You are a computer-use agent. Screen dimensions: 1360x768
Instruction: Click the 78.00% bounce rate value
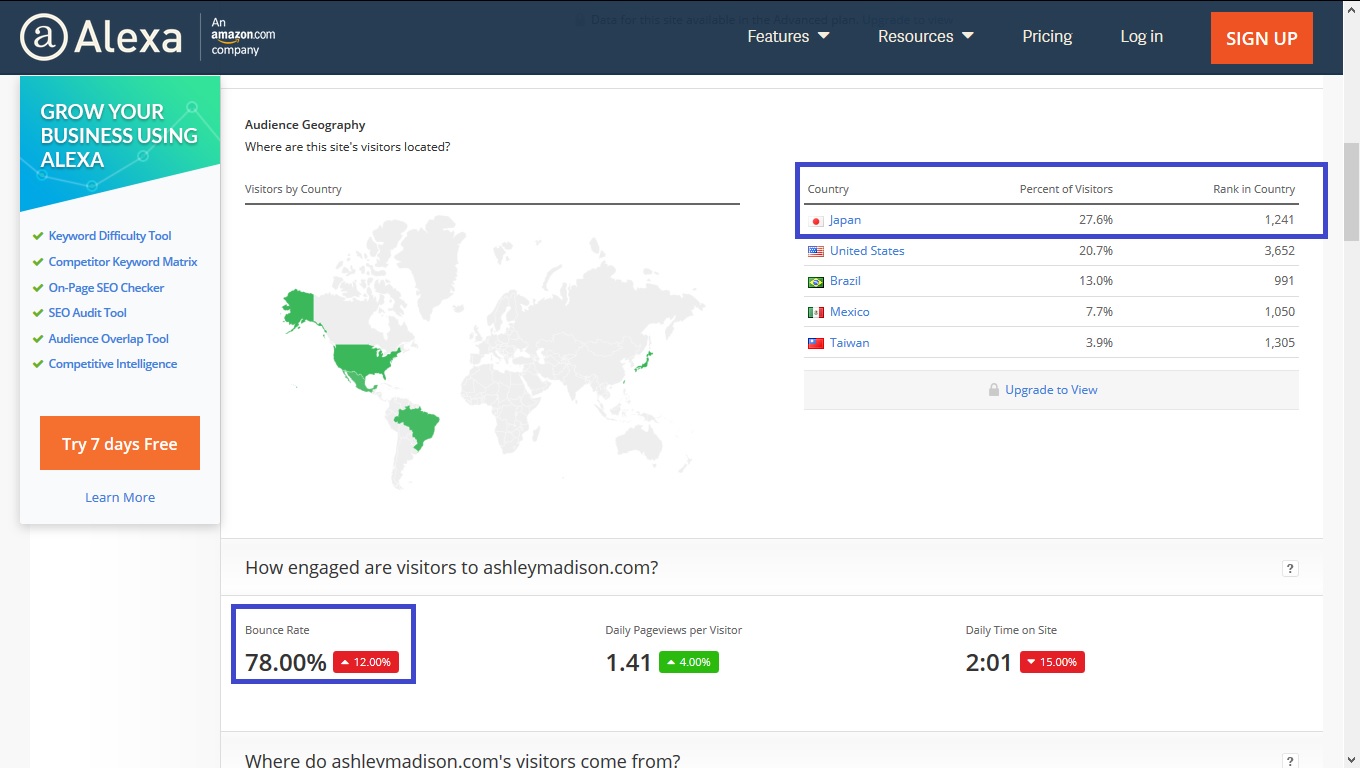click(286, 662)
